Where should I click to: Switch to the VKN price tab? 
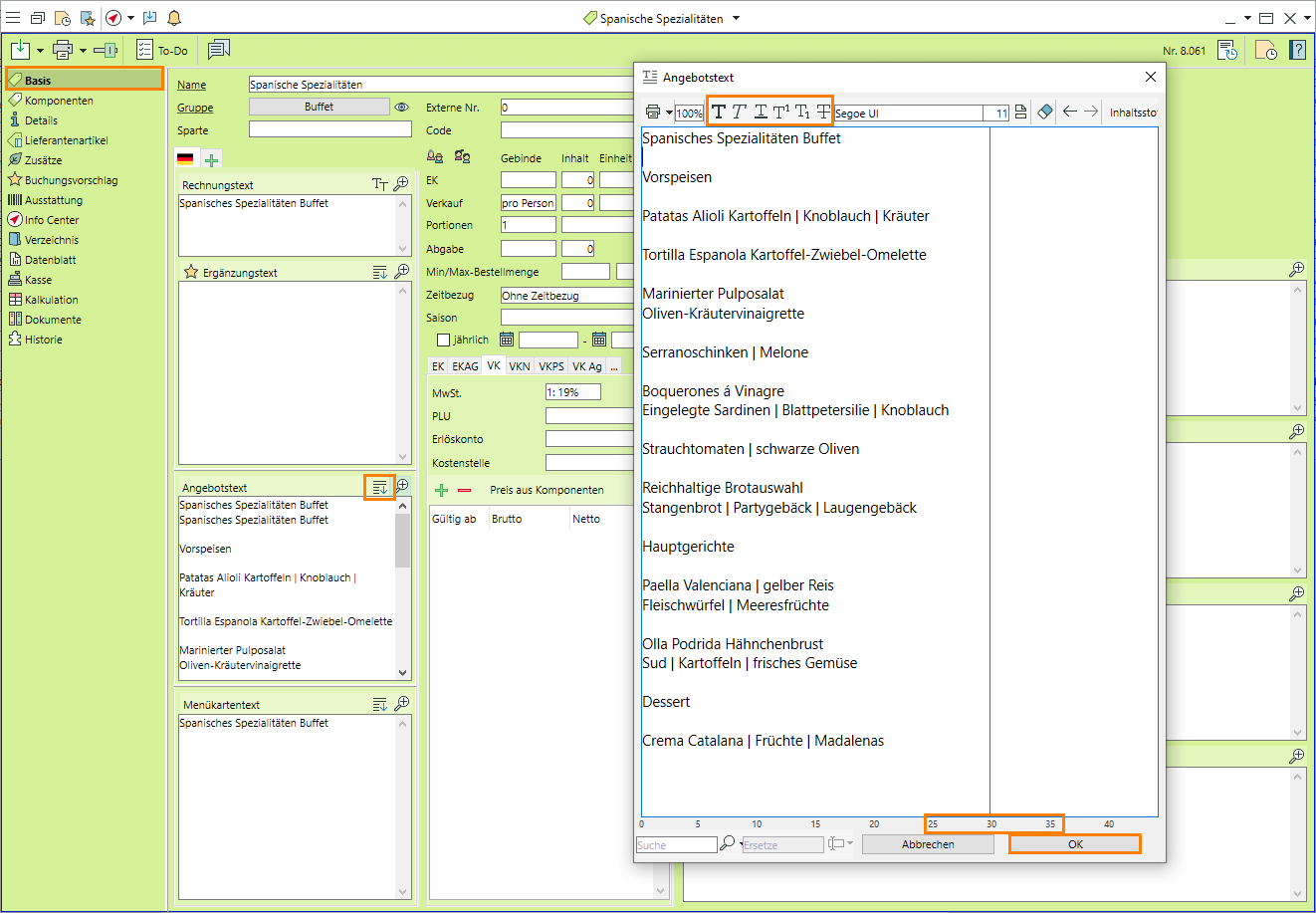520,366
